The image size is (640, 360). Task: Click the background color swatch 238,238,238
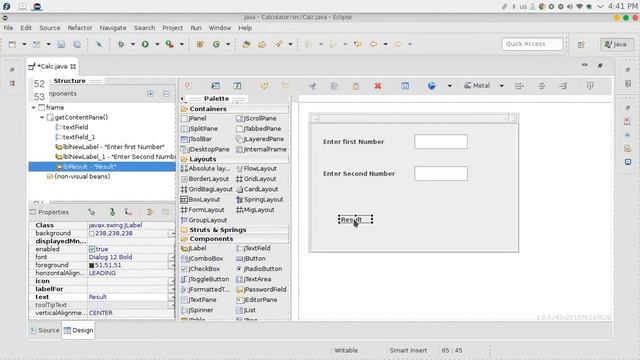(91, 233)
